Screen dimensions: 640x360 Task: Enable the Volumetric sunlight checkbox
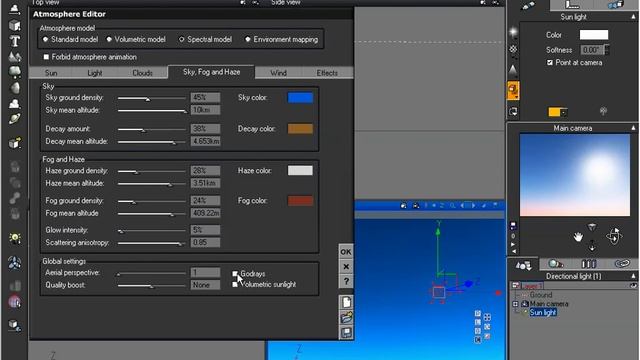click(235, 284)
